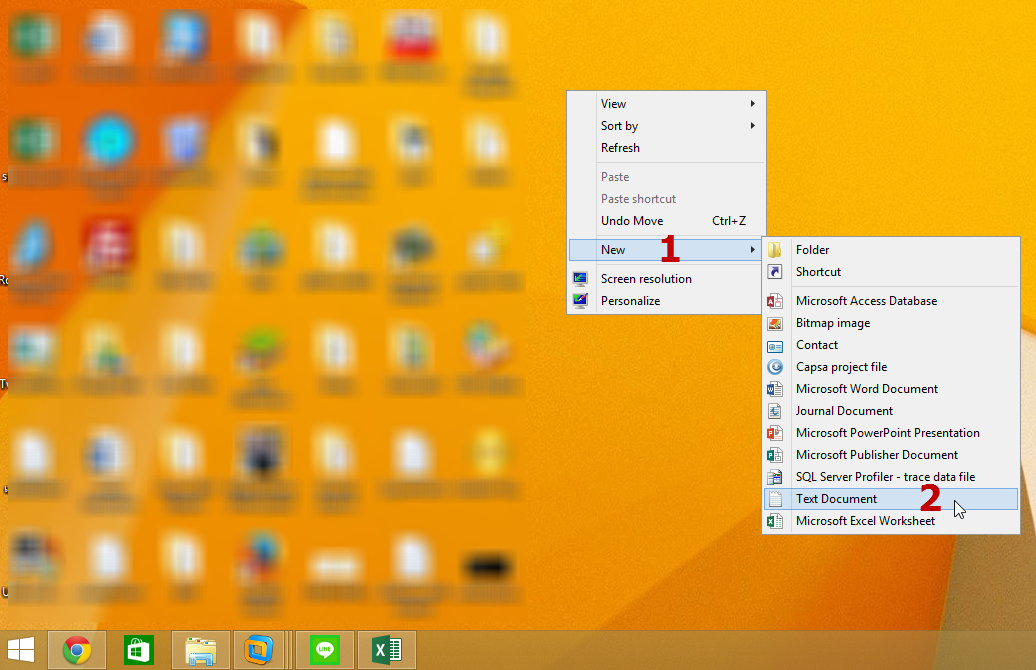Open the Personalize settings

(x=630, y=300)
